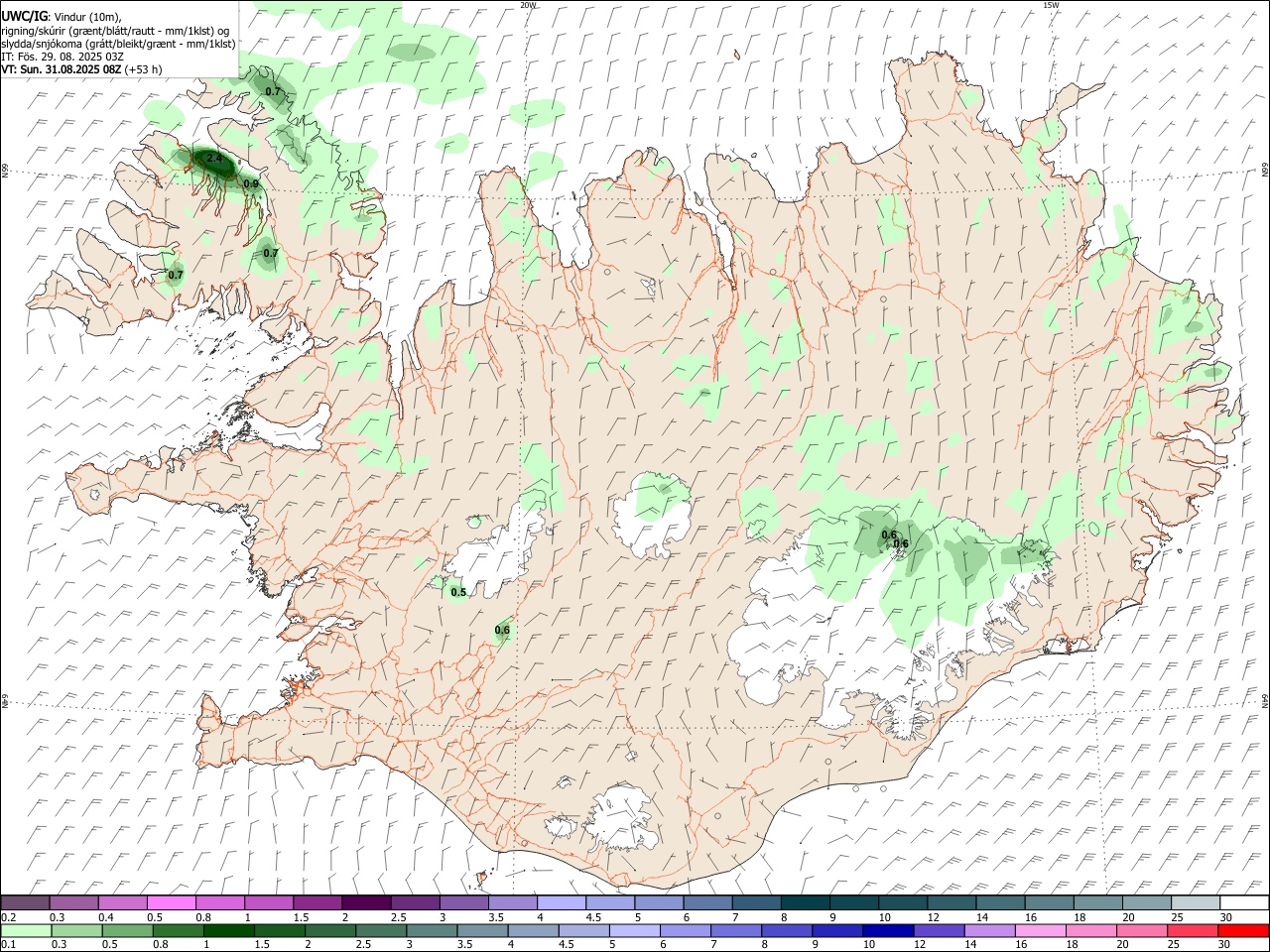Click the rain legend swatch for 4–4.5
The height and width of the screenshot is (952, 1270).
[533, 930]
